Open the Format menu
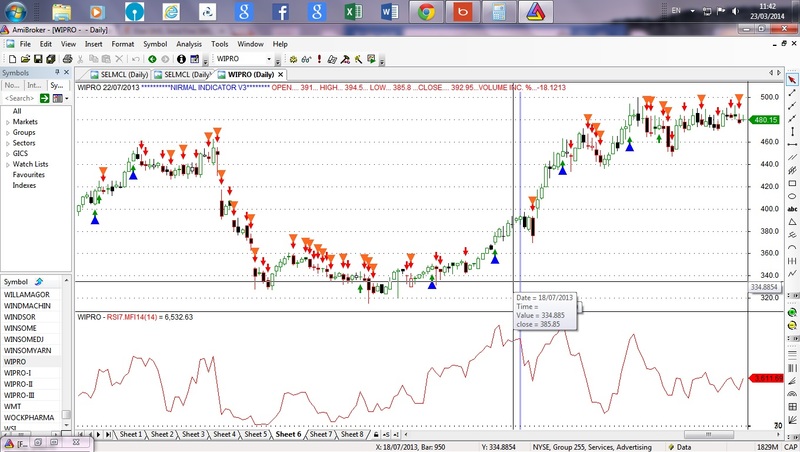Screen dimensions: 800x452 [x=122, y=44]
